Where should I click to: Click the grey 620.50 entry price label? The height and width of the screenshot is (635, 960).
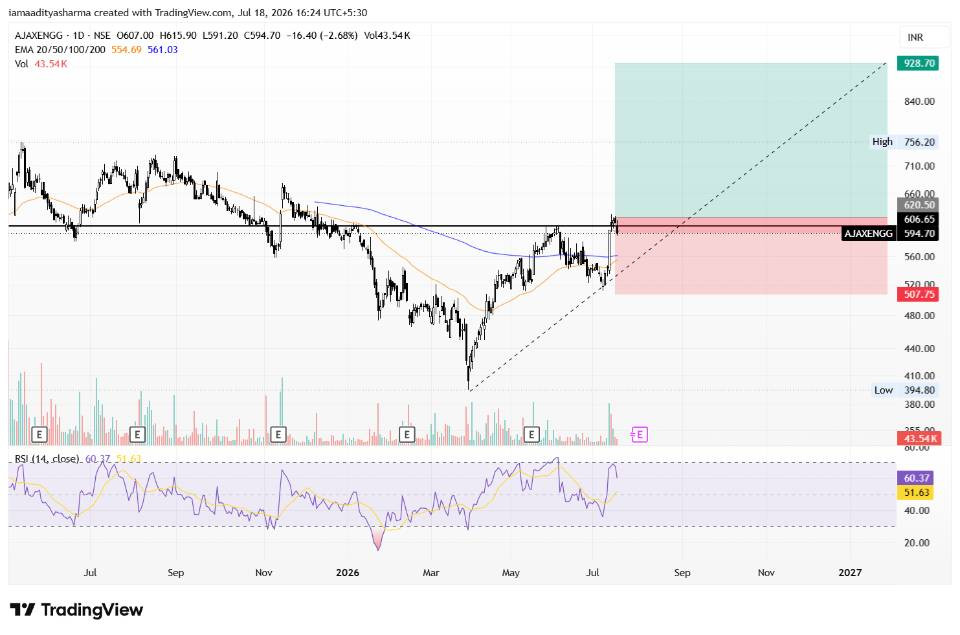coord(918,205)
